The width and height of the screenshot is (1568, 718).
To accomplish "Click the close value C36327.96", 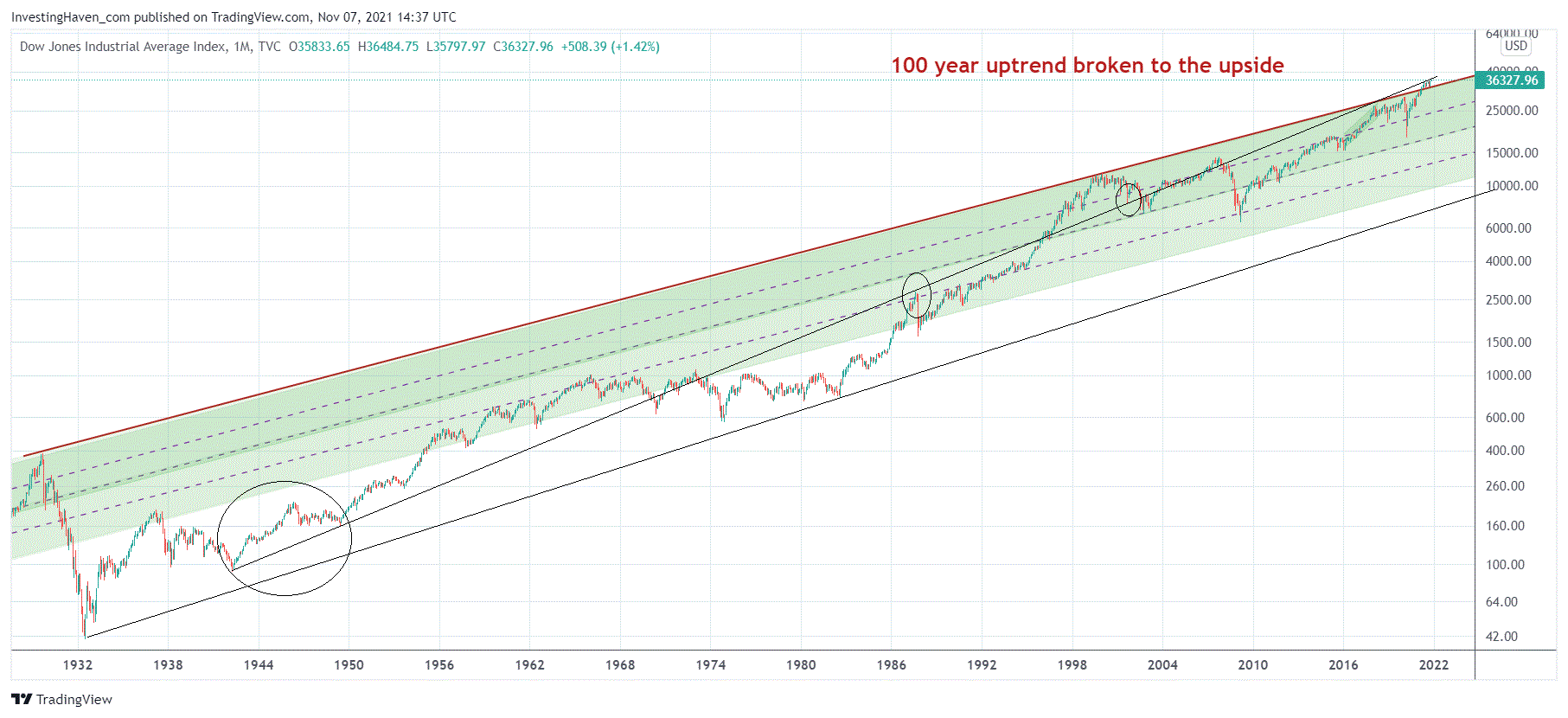I will point(523,47).
